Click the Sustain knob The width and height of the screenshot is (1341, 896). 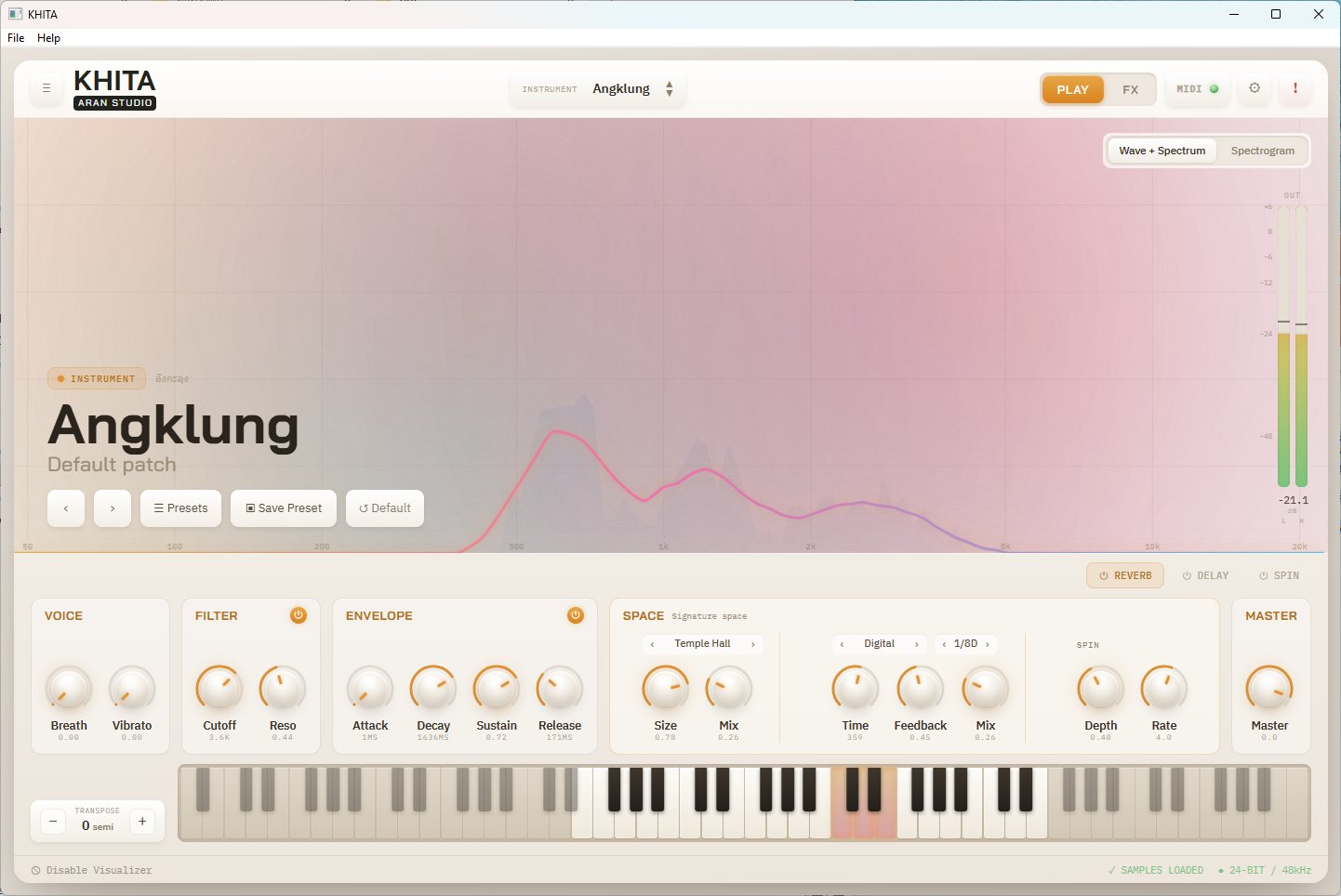coord(497,689)
